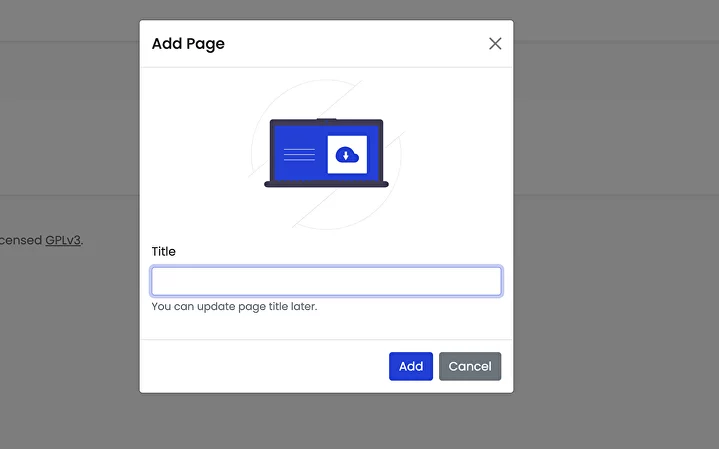Viewport: 719px width, 449px height.
Task: Click the laptop camera notch atop the illustration
Action: 326,120
